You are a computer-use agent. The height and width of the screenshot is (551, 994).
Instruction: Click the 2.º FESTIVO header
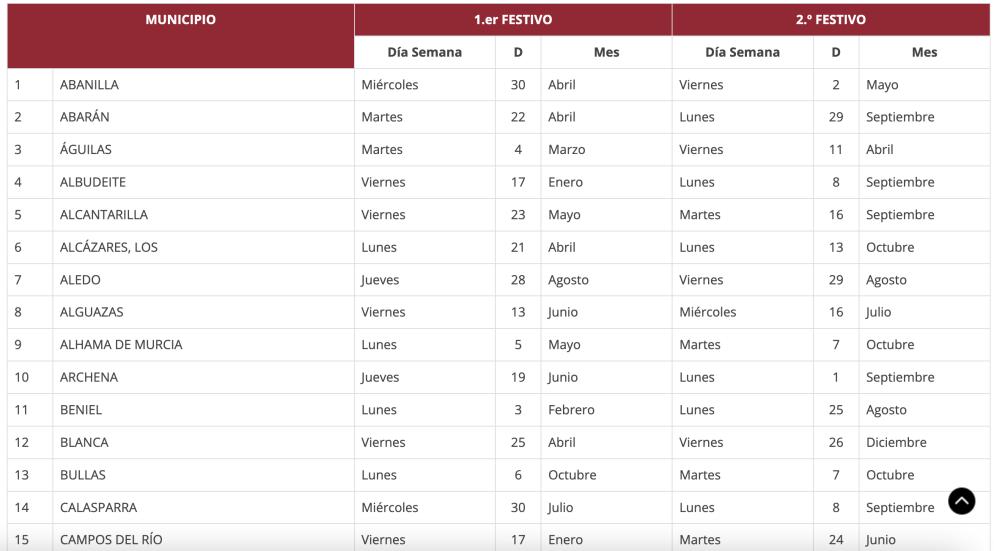click(830, 20)
